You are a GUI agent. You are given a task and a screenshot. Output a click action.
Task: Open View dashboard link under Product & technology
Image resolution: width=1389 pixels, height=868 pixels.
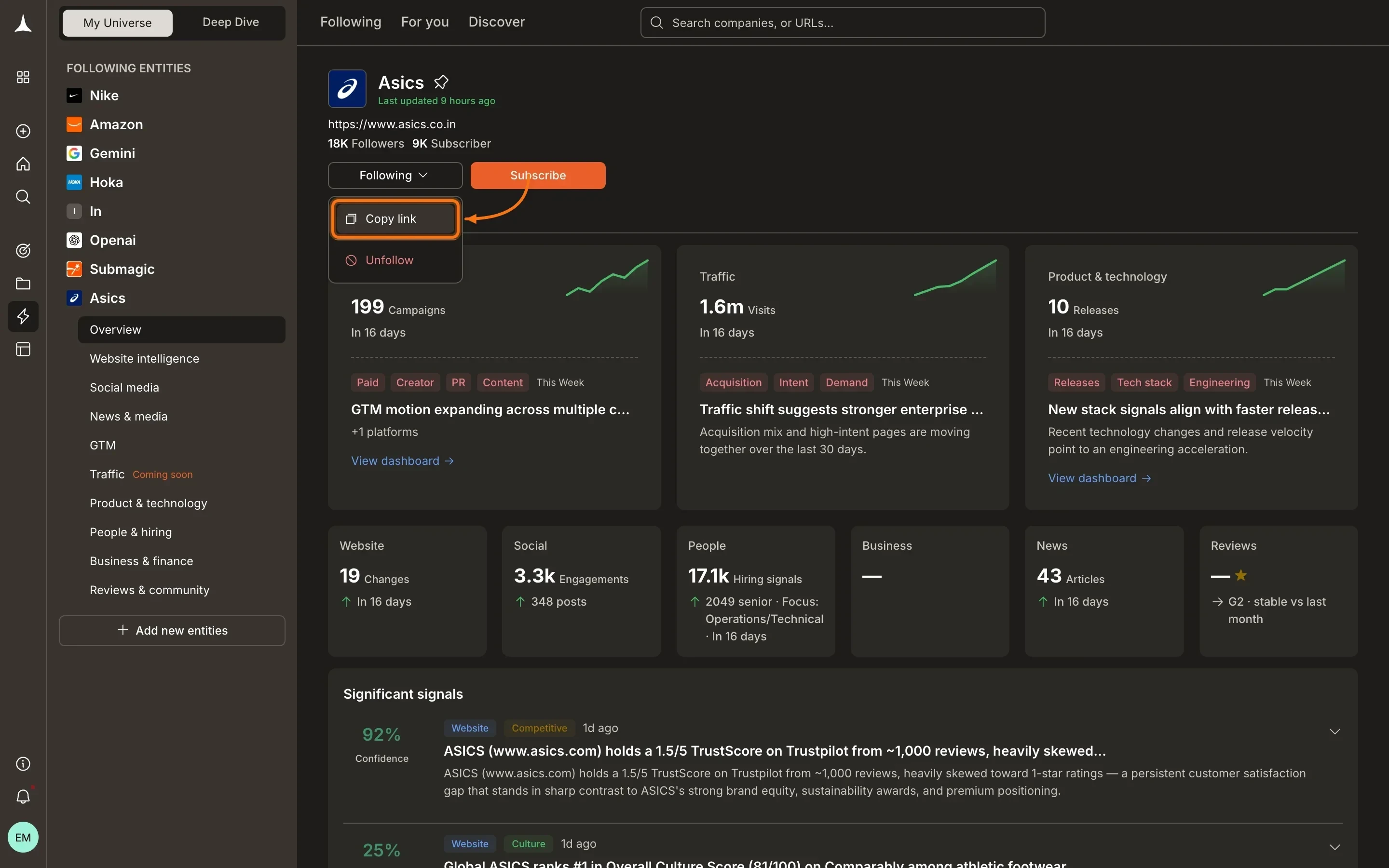(1100, 478)
